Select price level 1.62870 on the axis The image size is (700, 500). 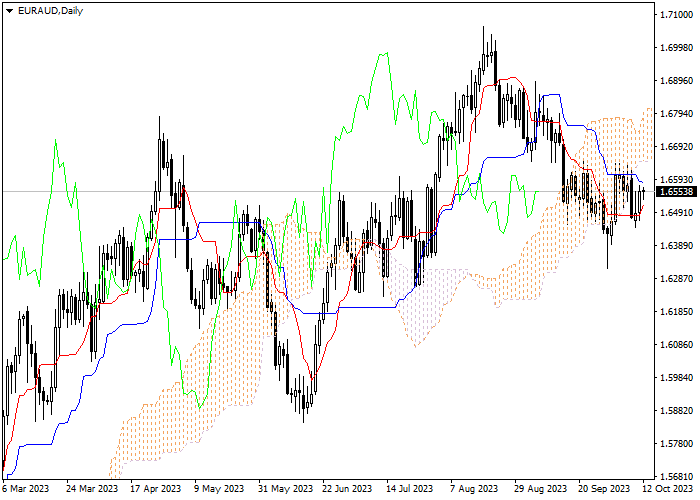pos(677,279)
